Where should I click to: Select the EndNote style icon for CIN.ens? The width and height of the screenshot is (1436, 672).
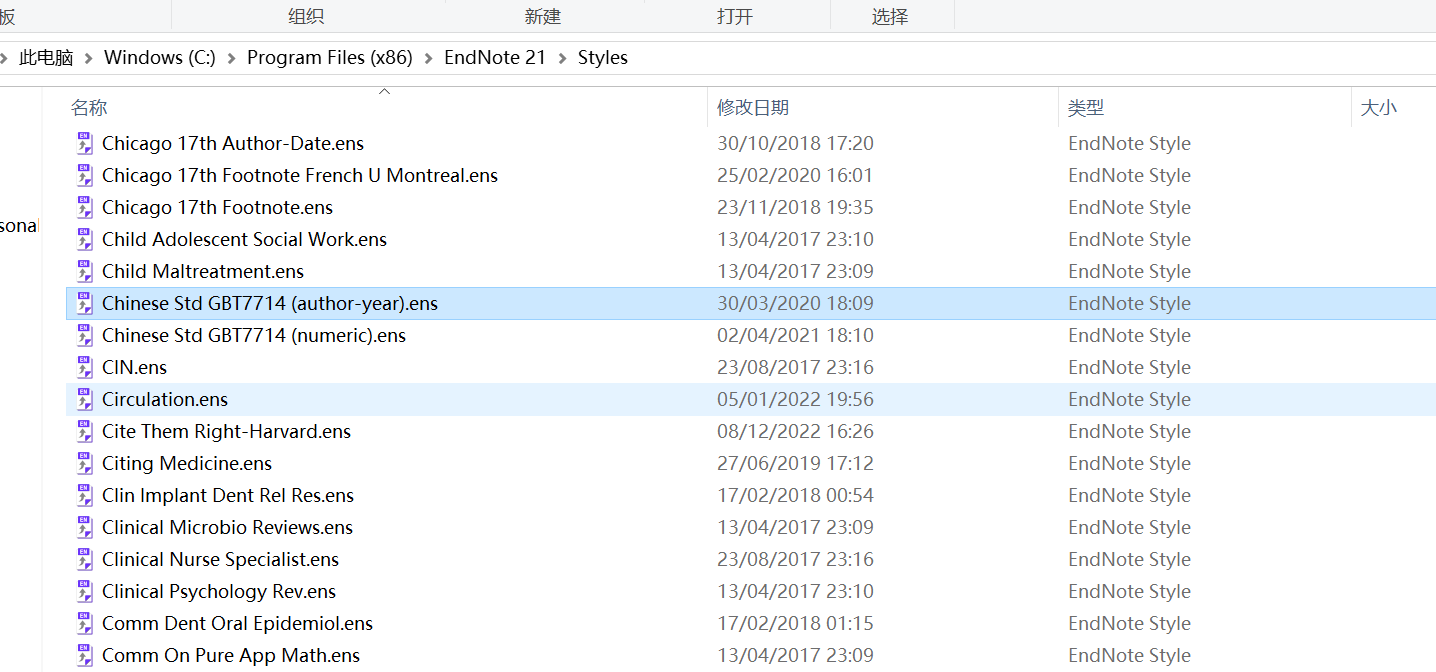point(84,367)
